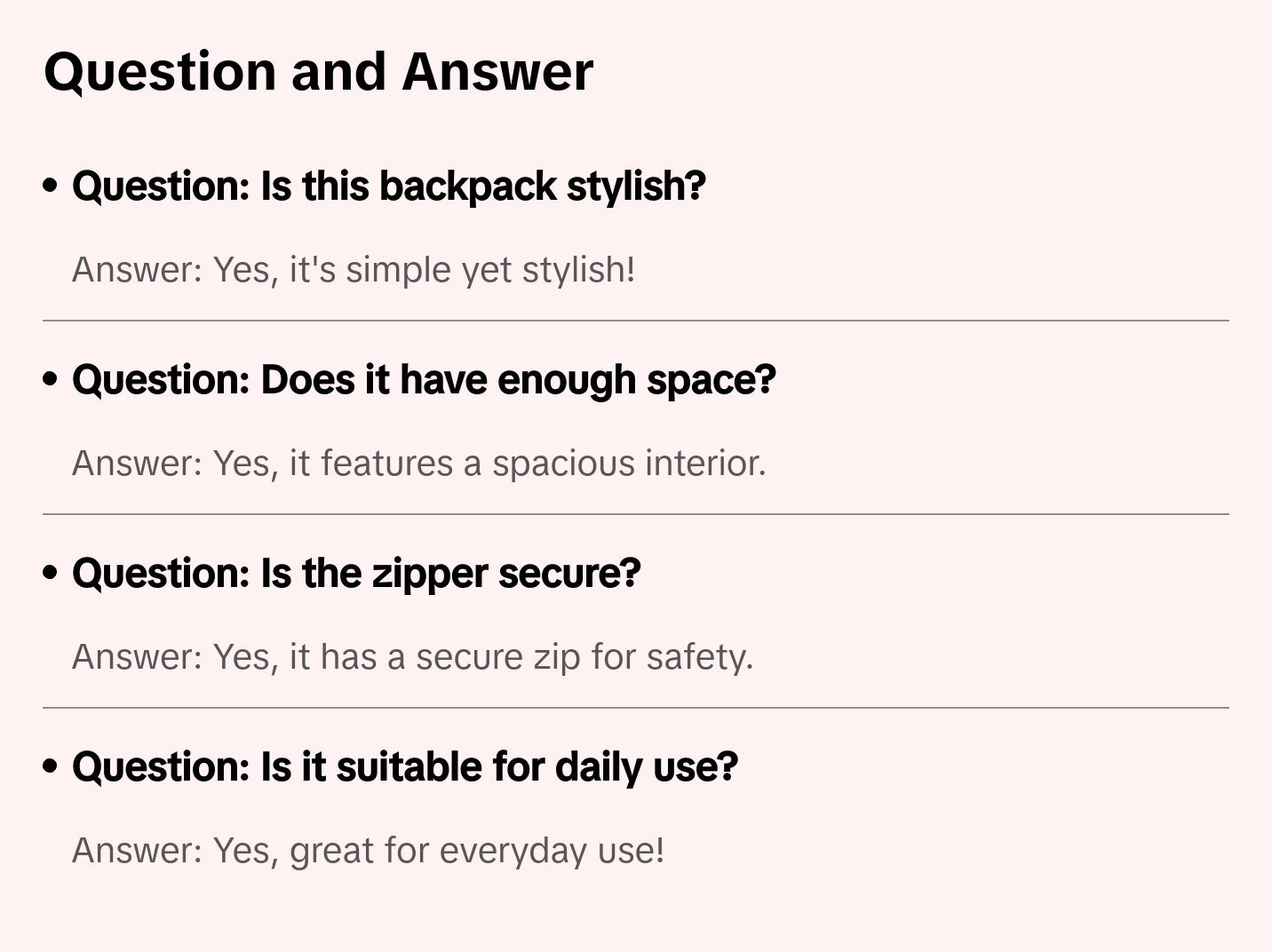Select answer about secure zip for safety

[412, 657]
